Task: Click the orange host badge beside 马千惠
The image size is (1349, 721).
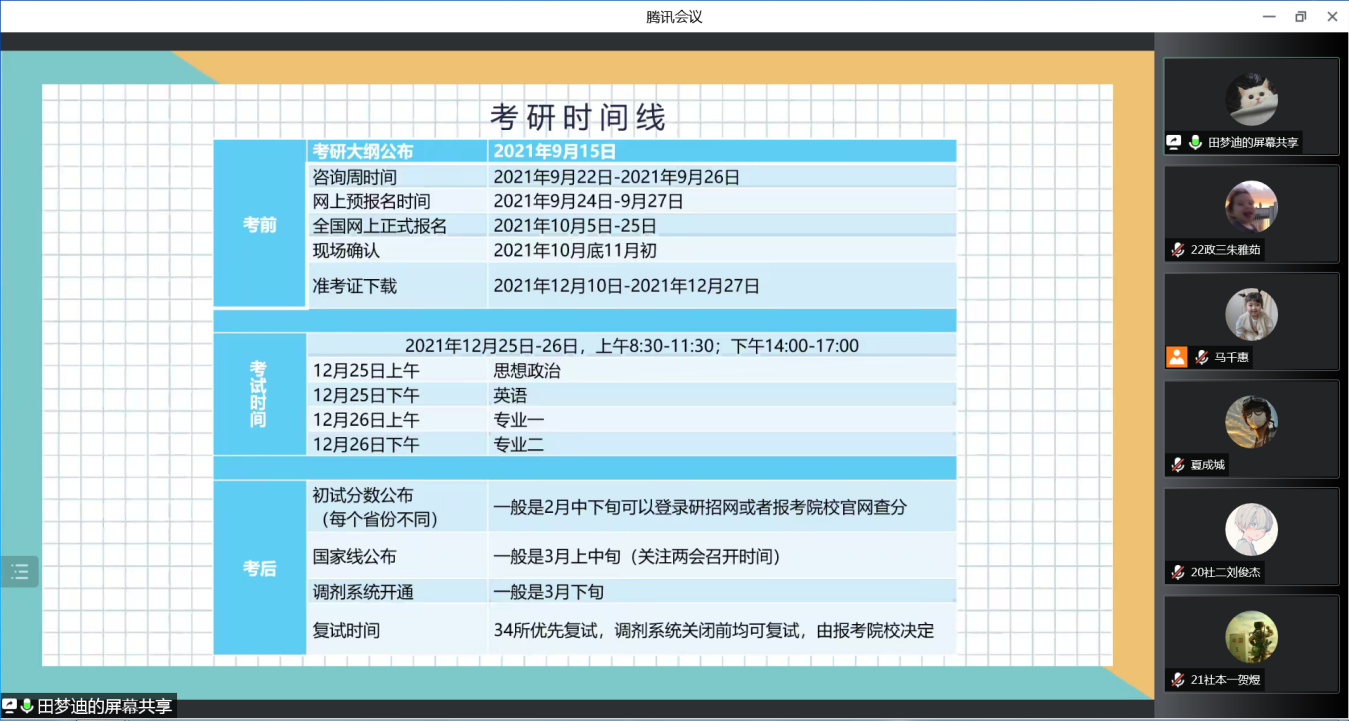Action: (x=1176, y=357)
